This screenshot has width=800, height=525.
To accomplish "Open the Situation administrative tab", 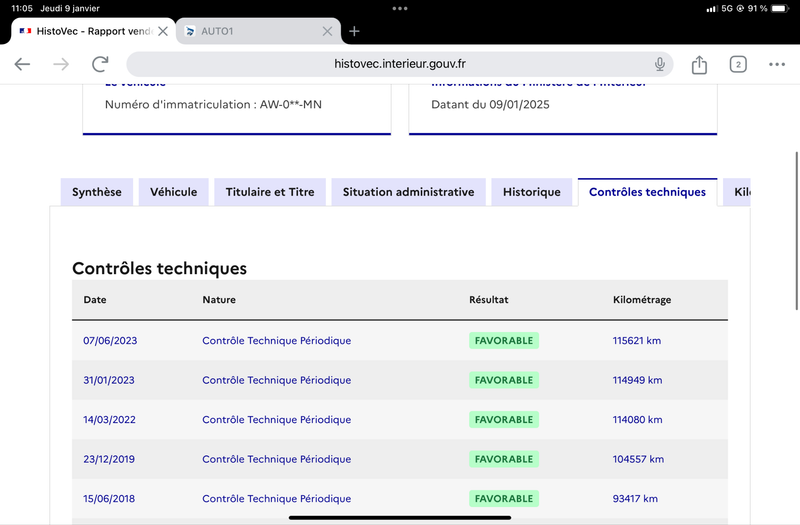I will (408, 192).
